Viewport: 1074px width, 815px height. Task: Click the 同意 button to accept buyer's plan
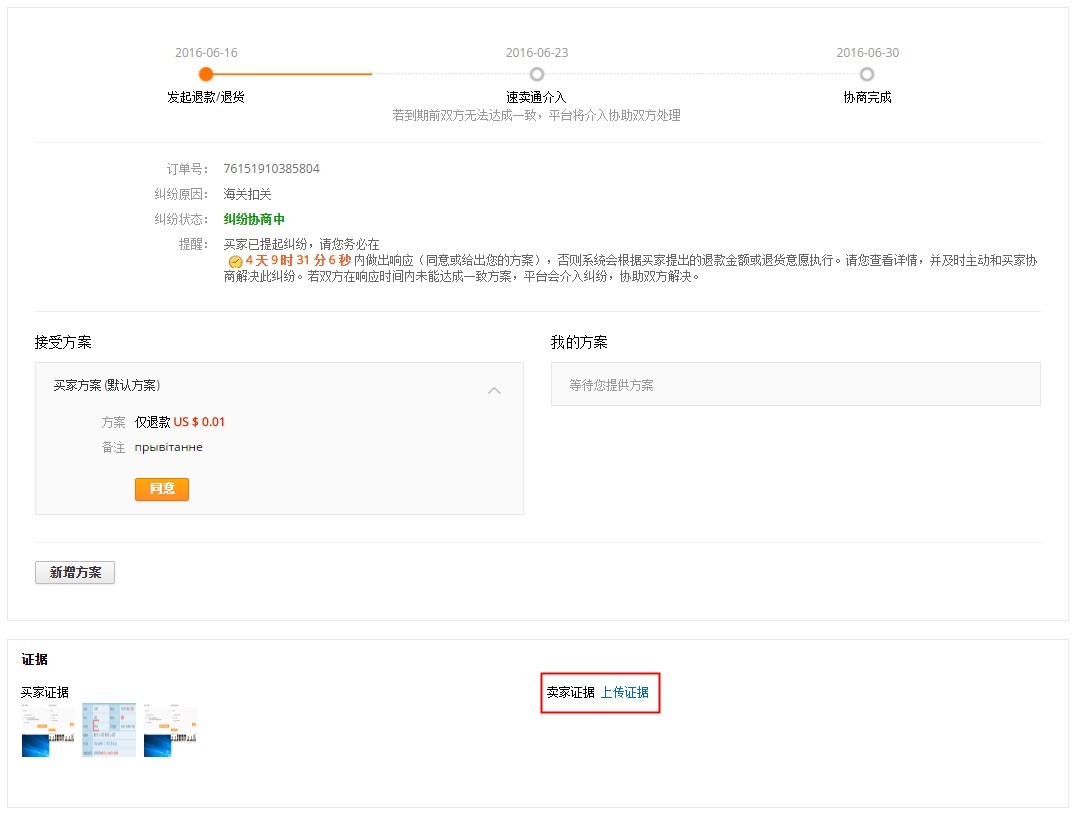coord(161,489)
